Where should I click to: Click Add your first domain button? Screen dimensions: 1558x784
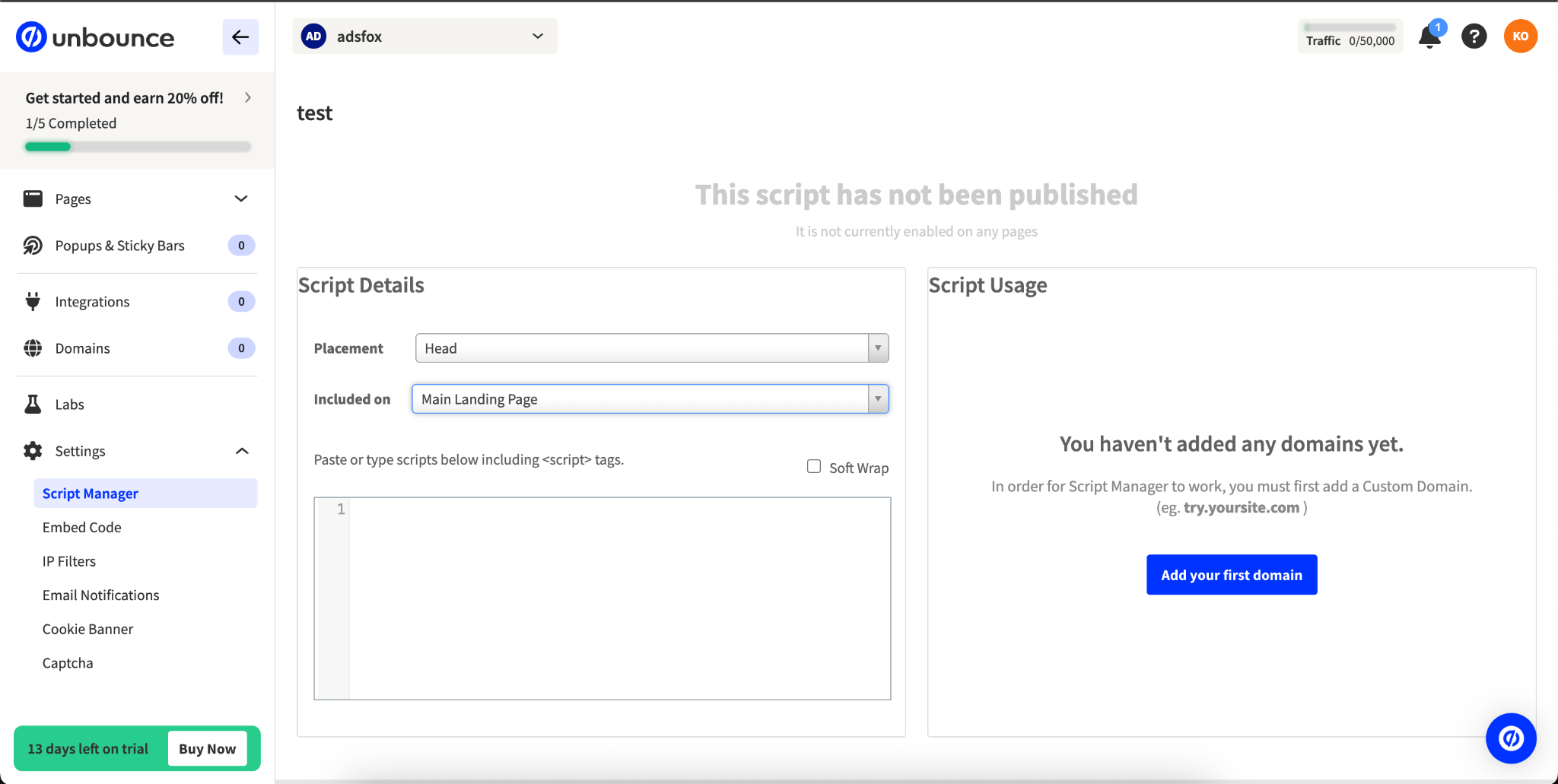click(1231, 575)
